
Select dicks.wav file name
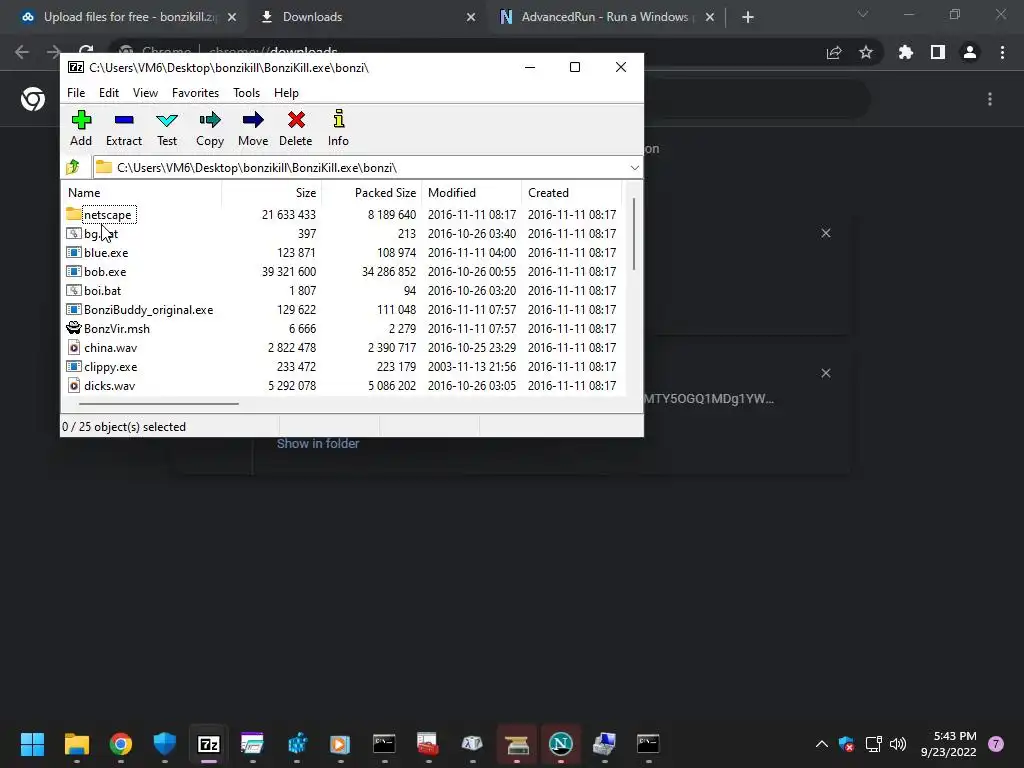[110, 385]
